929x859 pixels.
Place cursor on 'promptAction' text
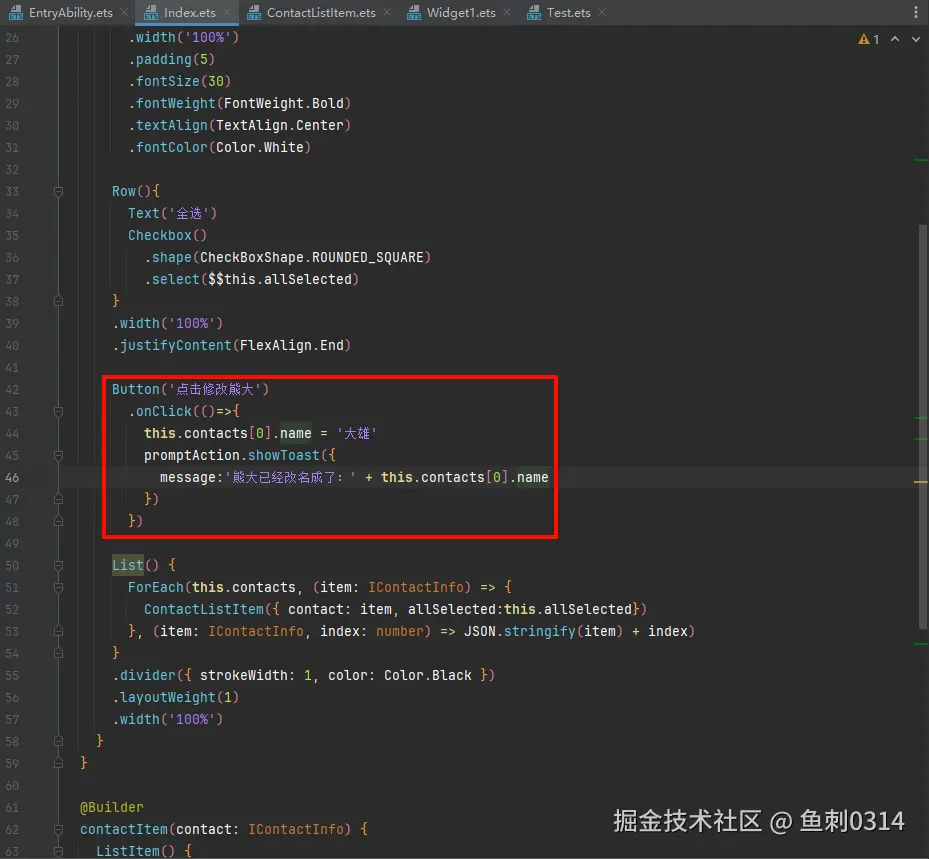(x=191, y=456)
